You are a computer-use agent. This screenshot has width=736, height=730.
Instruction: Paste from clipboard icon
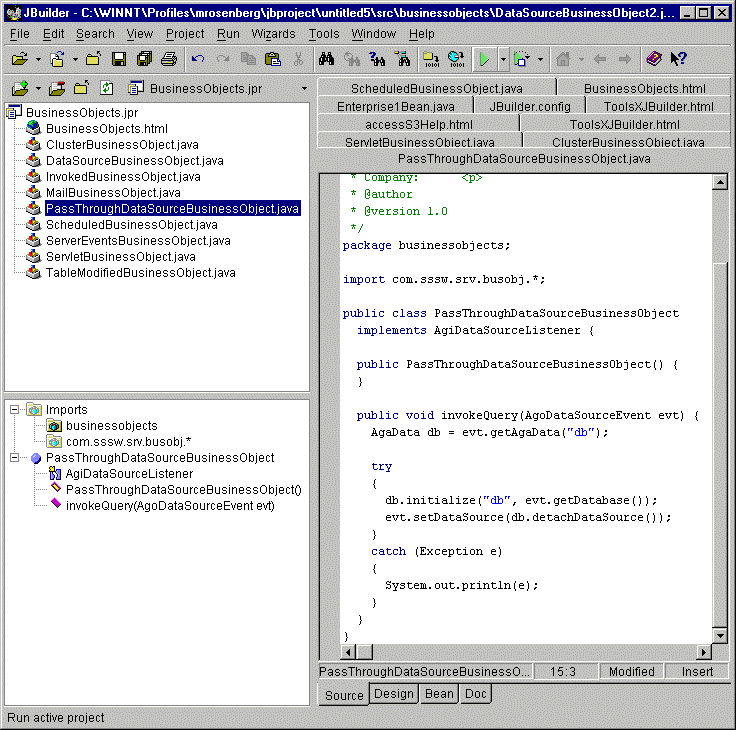pos(273,59)
